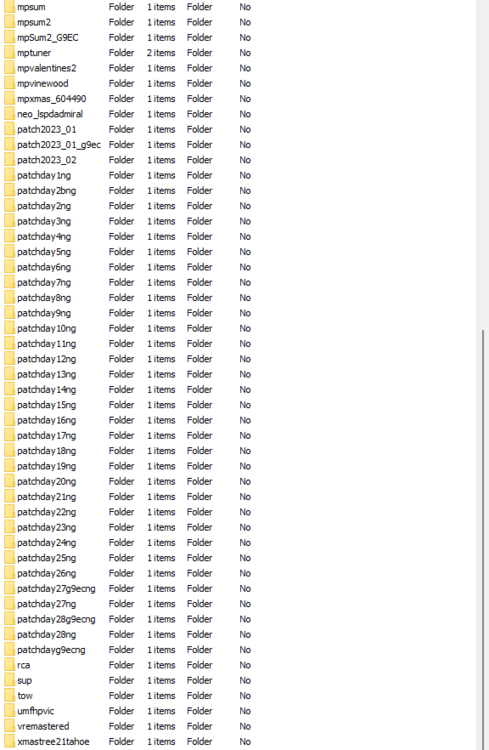Select the patchday6ng folder name

(44, 267)
